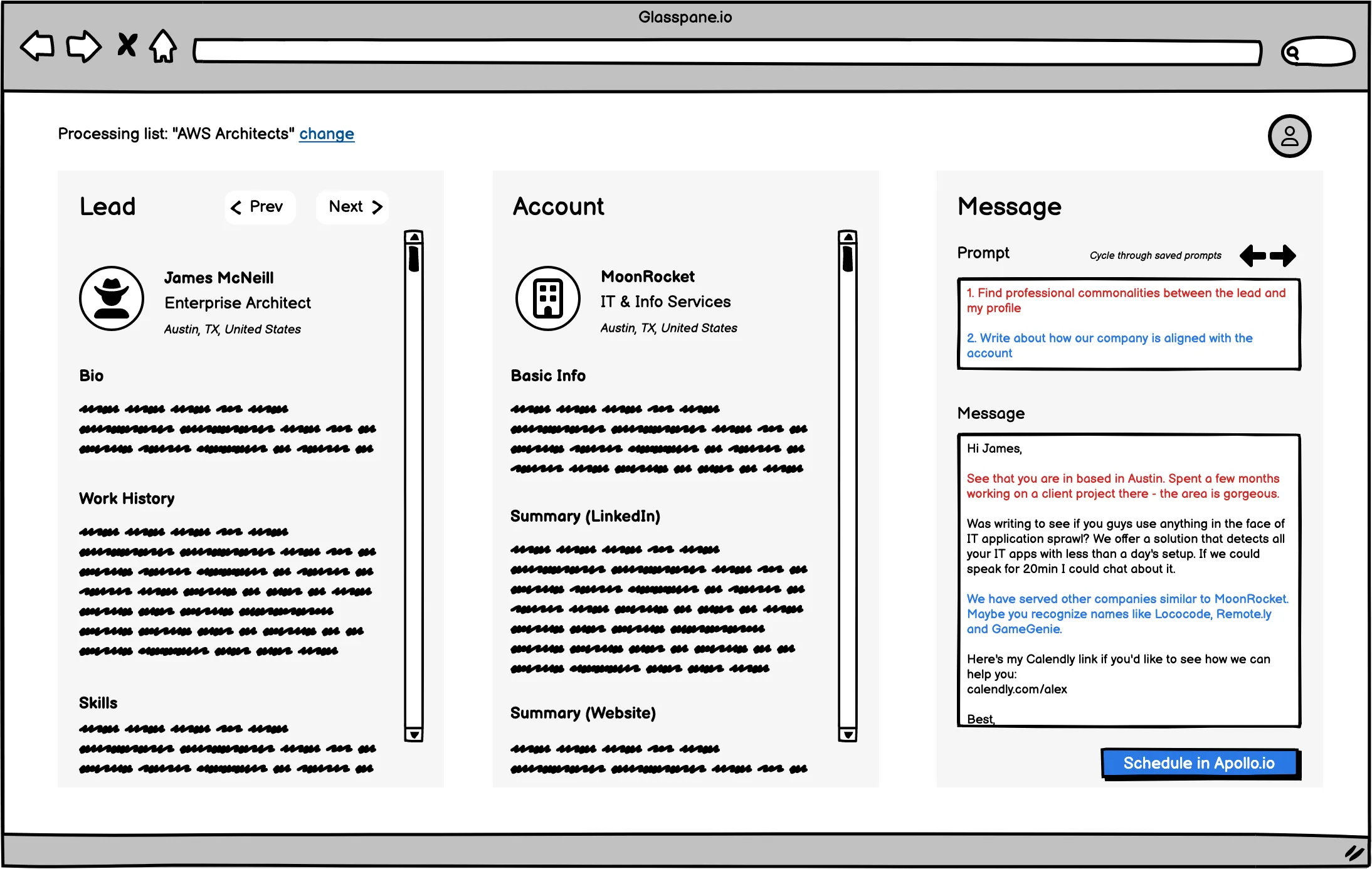Screen dimensions: 1372x869
Task: Open the user profile avatar icon
Action: (x=1289, y=135)
